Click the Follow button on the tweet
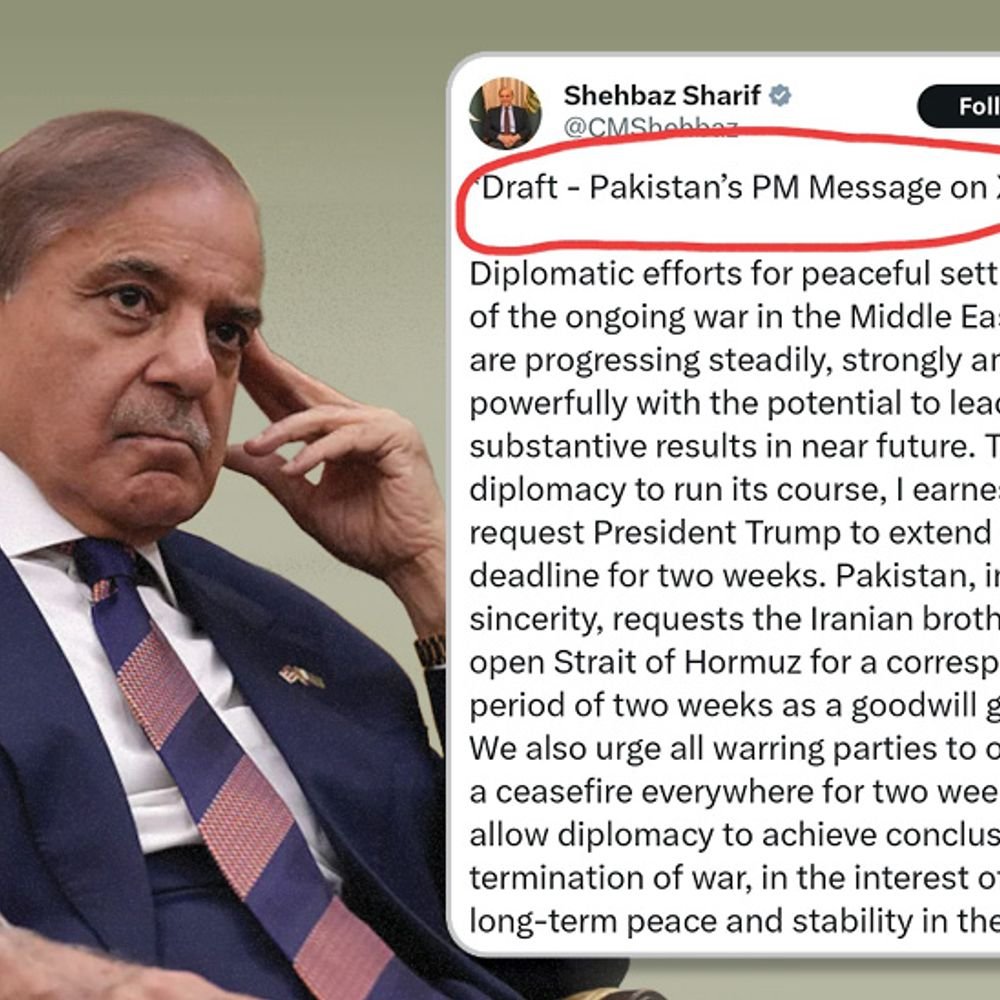1000x1000 pixels. 959,106
